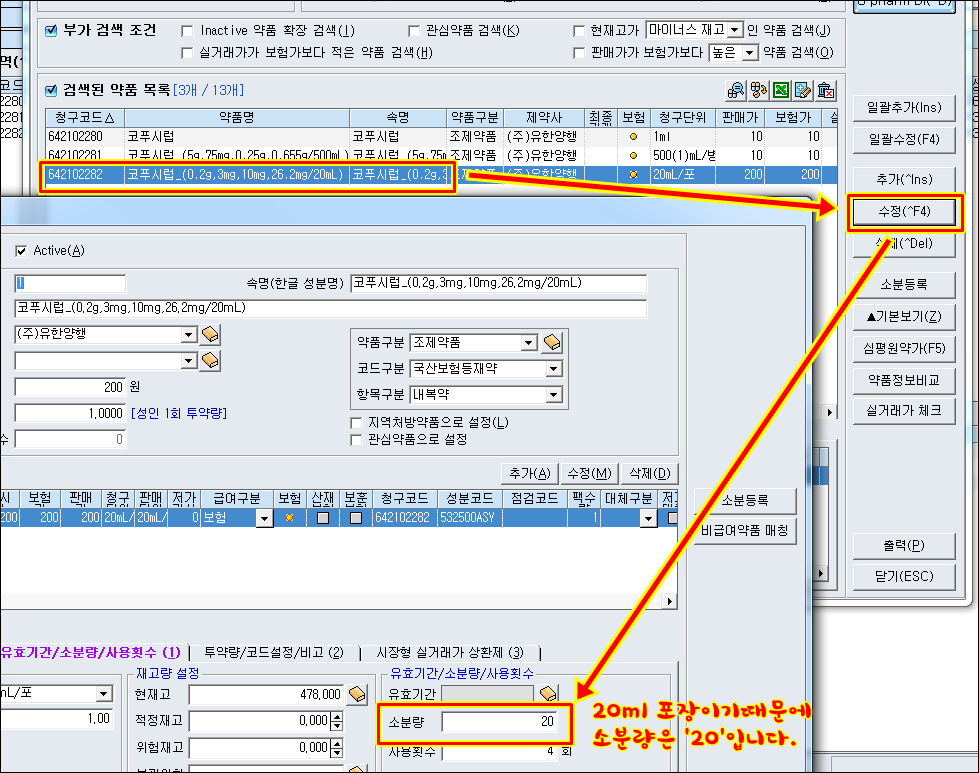Click the search icon above drug list
979x773 pixels.
(737, 91)
